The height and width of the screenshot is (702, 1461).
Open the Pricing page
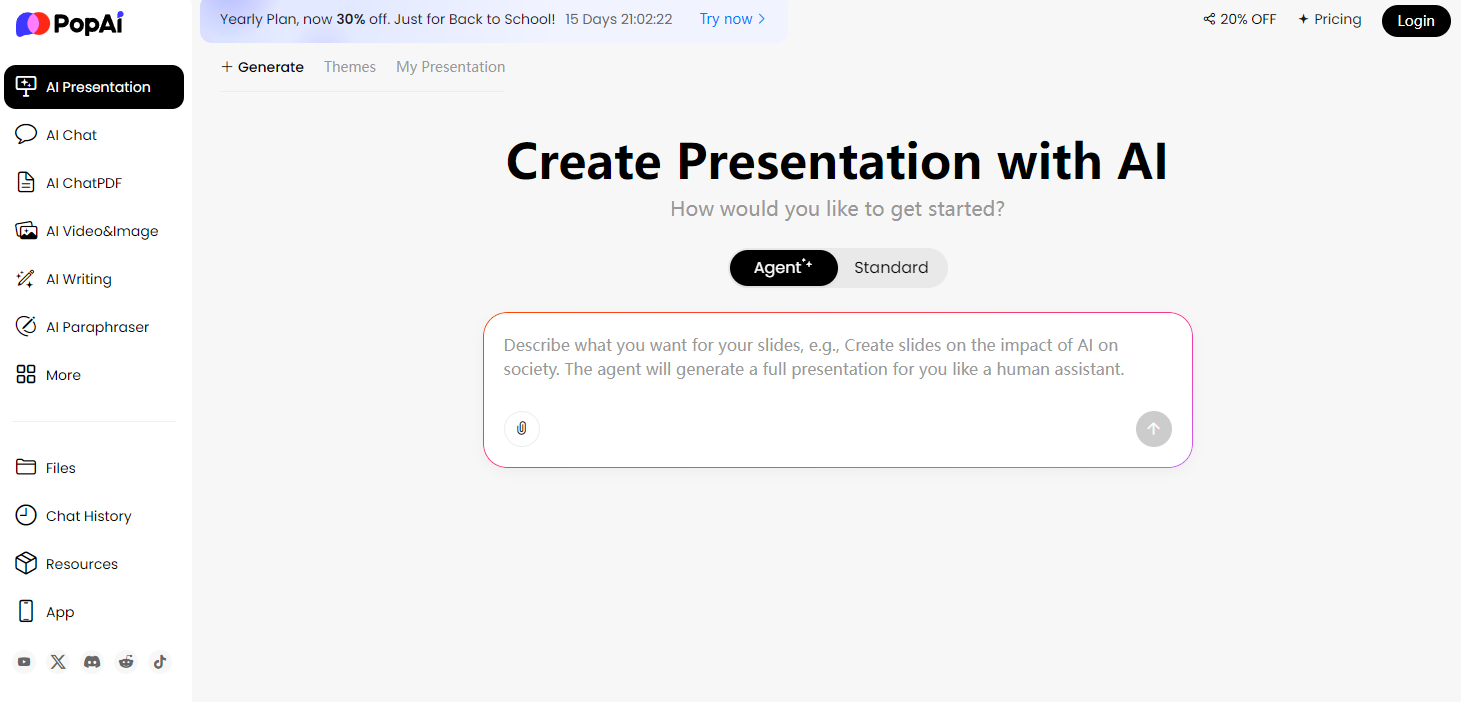tap(1337, 18)
